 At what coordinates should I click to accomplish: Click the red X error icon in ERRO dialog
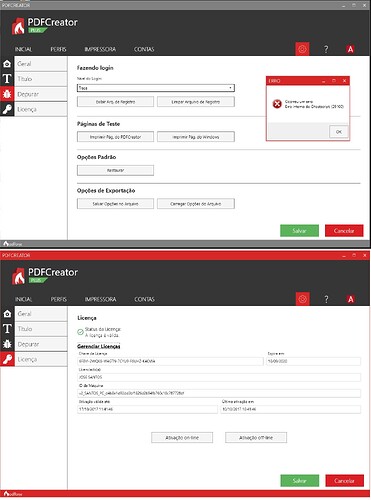(277, 104)
